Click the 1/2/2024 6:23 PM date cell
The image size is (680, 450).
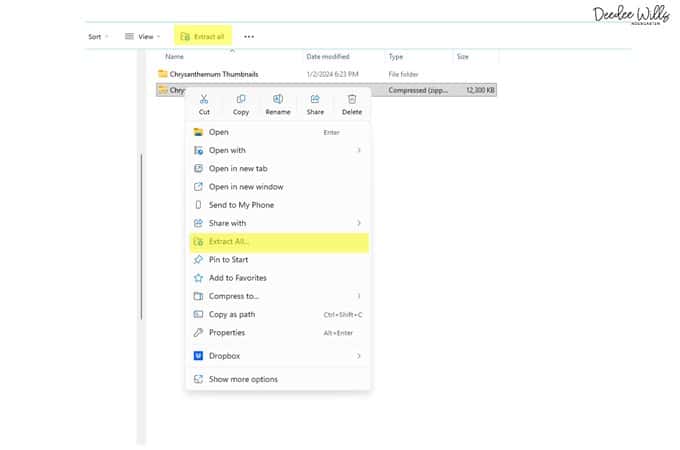coord(333,75)
